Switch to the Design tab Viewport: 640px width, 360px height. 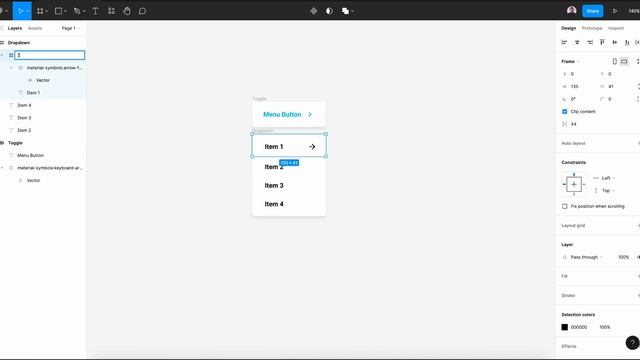[x=569, y=28]
